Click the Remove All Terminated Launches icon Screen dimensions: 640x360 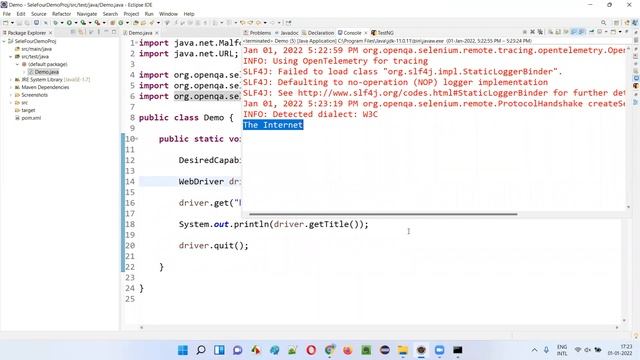pos(540,31)
